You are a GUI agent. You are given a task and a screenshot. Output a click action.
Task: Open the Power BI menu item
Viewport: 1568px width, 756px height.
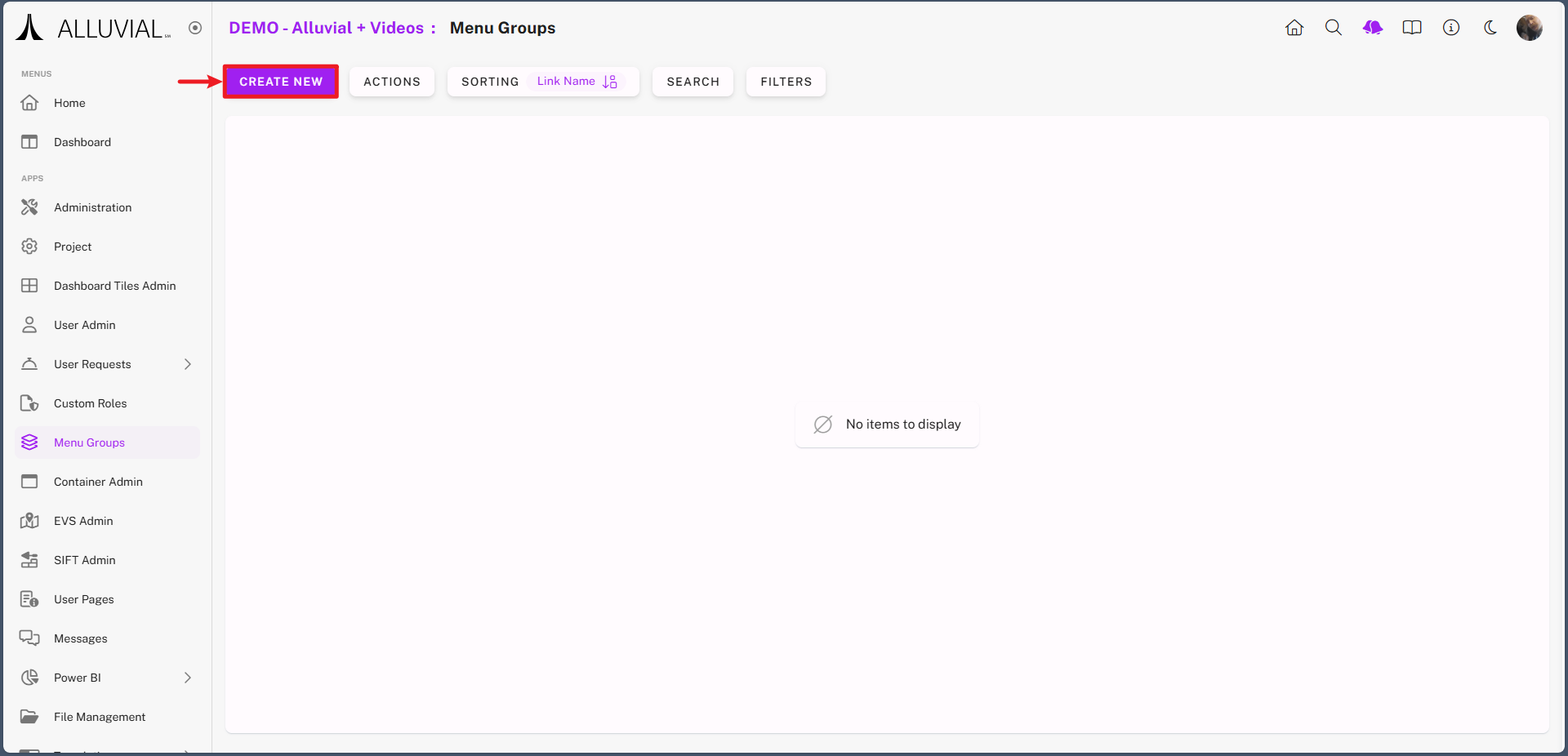[107, 678]
